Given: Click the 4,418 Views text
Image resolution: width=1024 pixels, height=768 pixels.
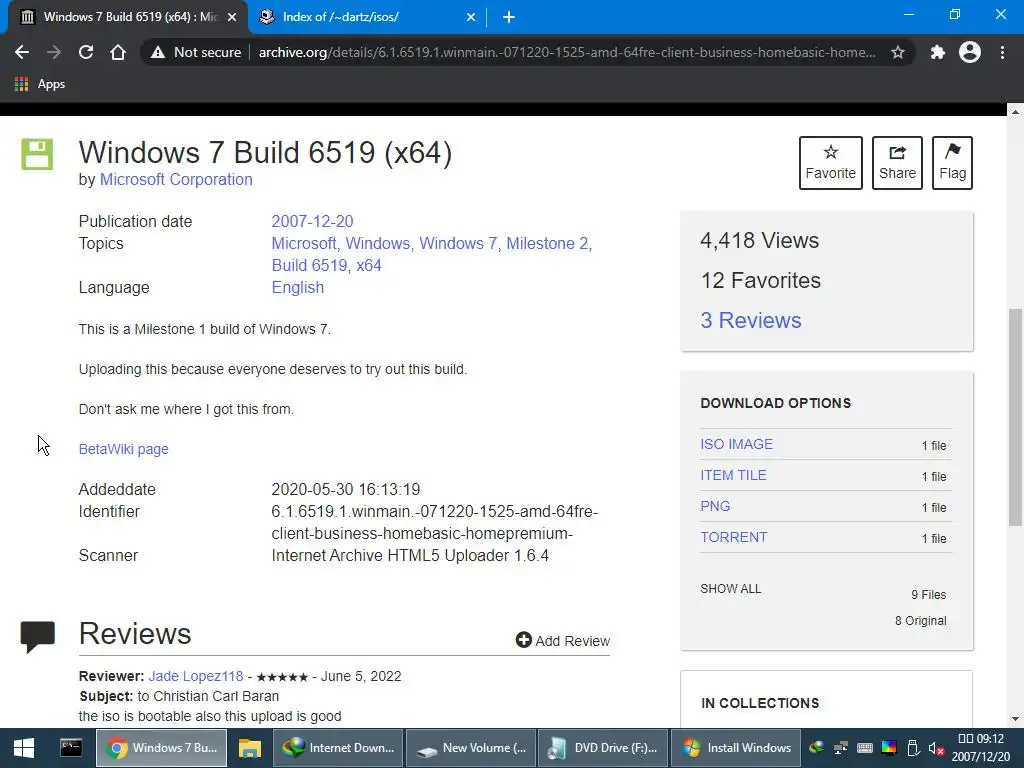Looking at the screenshot, I should pos(760,240).
